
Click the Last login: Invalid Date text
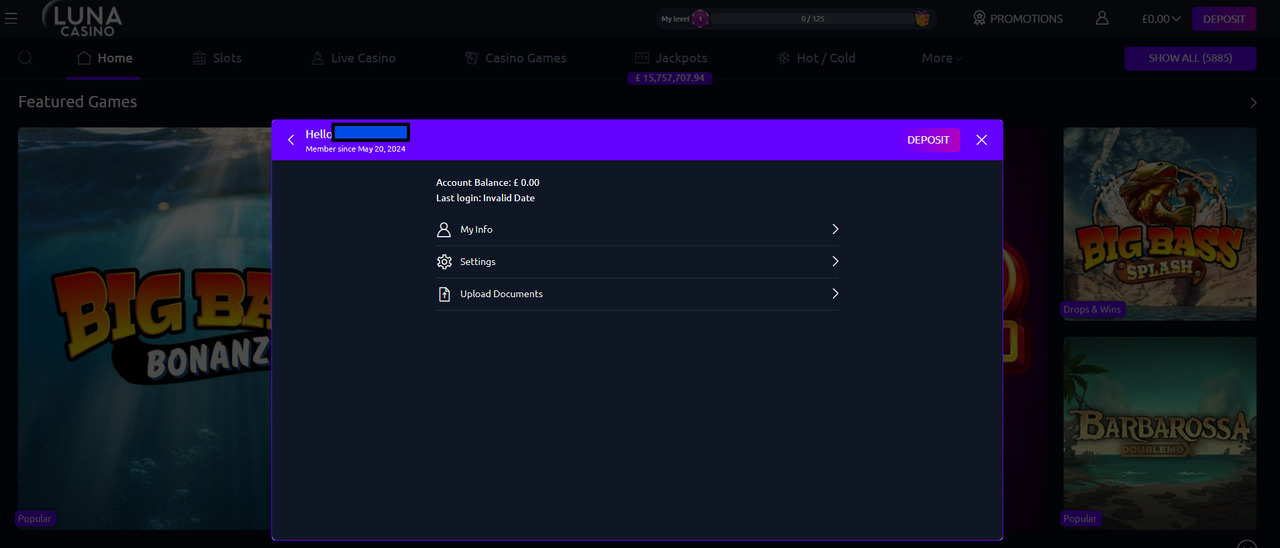(x=485, y=198)
